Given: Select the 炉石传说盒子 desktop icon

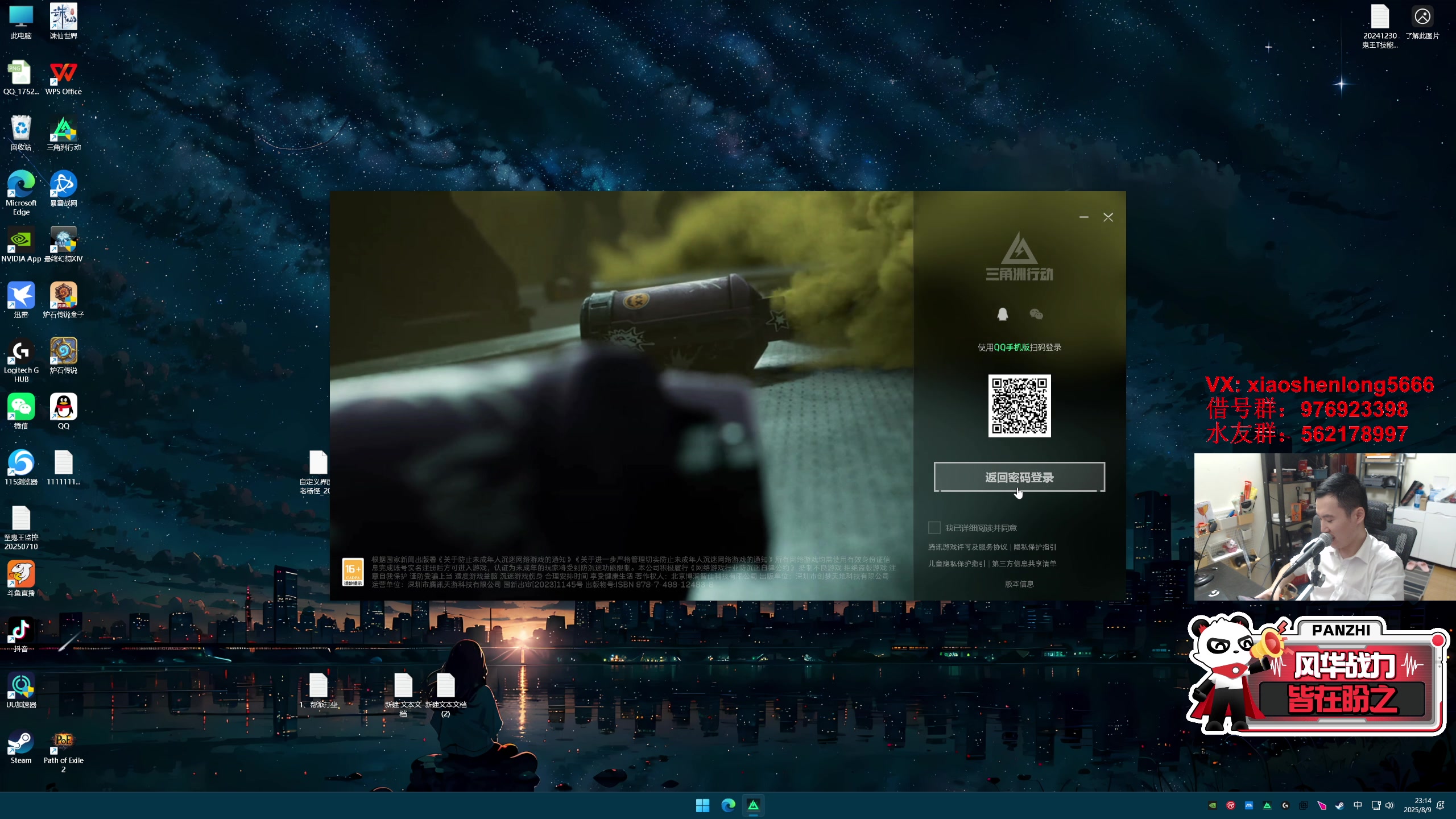Looking at the screenshot, I should [x=63, y=300].
